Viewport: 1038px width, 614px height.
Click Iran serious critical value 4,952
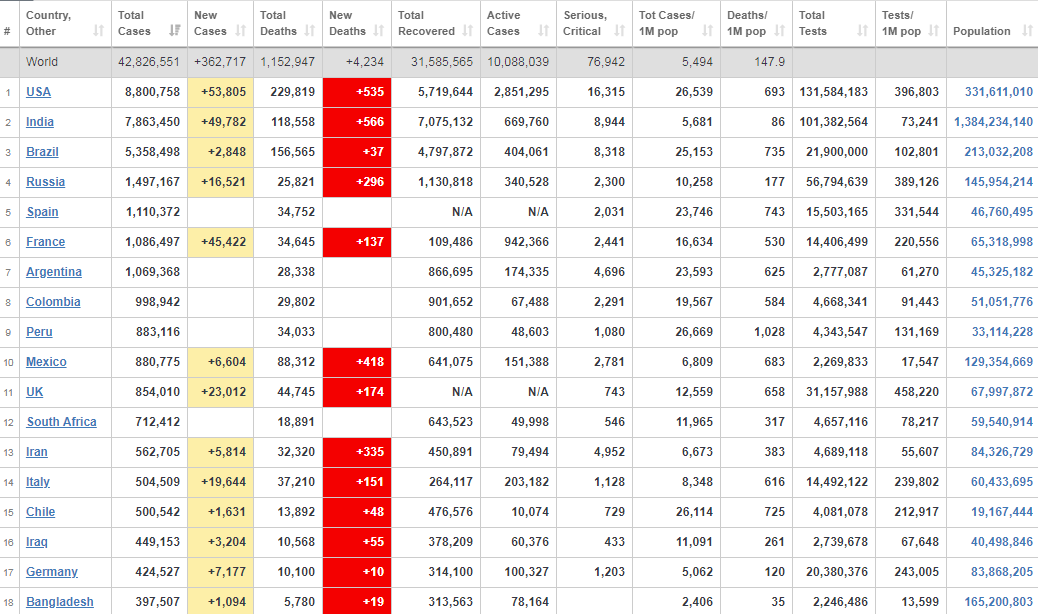coord(610,452)
